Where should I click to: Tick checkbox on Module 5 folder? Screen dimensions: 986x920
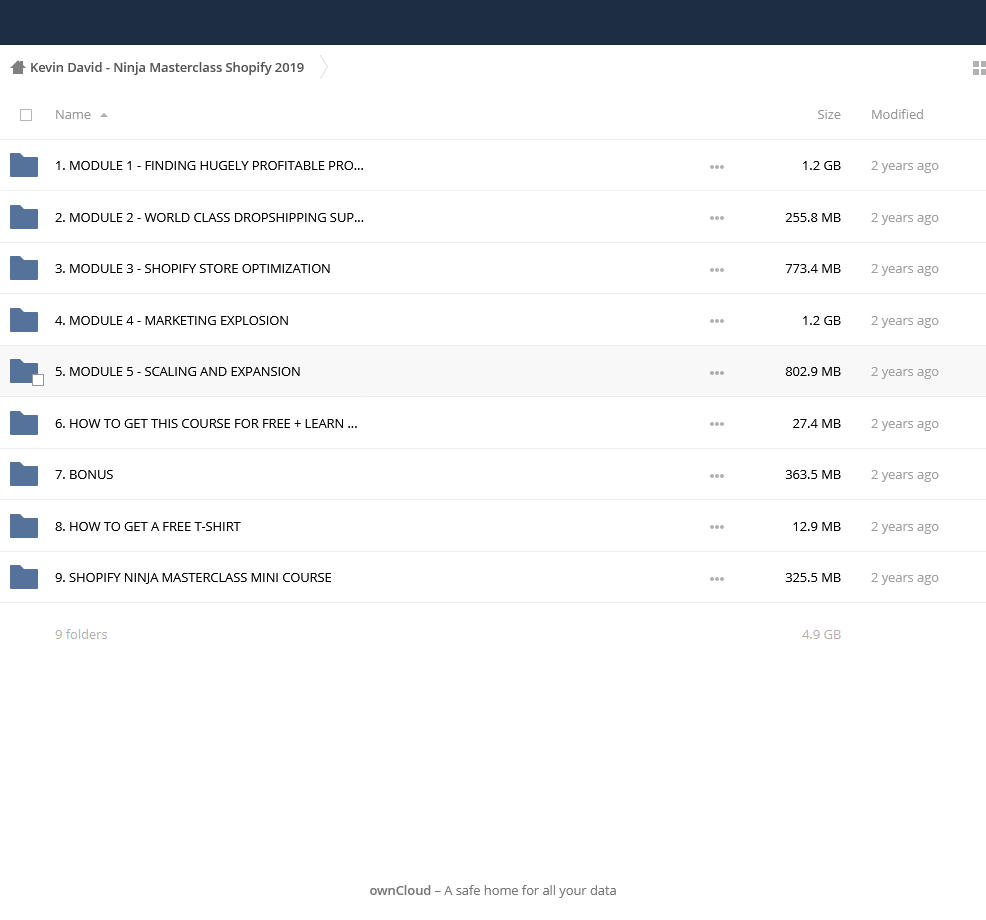point(38,380)
